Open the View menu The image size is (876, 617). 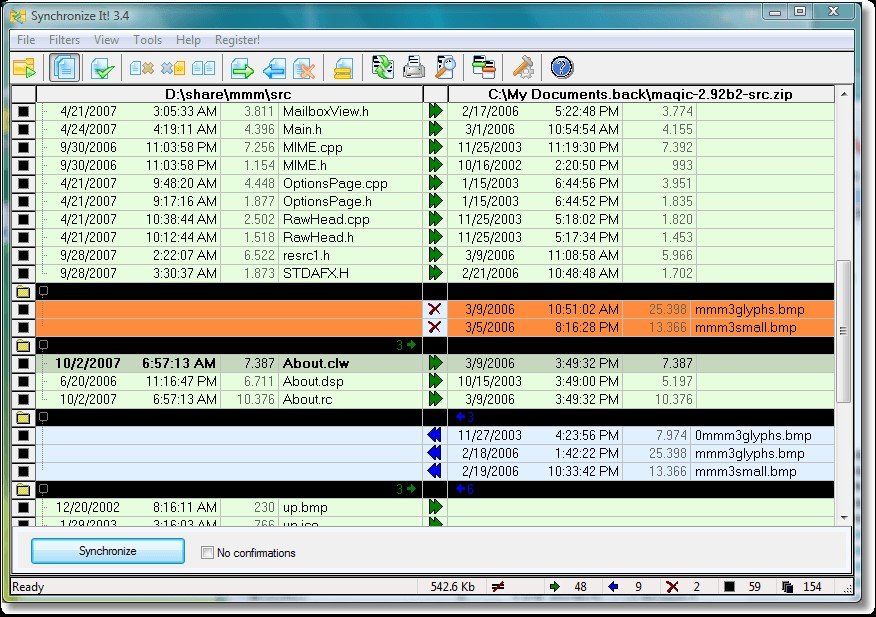(x=106, y=40)
